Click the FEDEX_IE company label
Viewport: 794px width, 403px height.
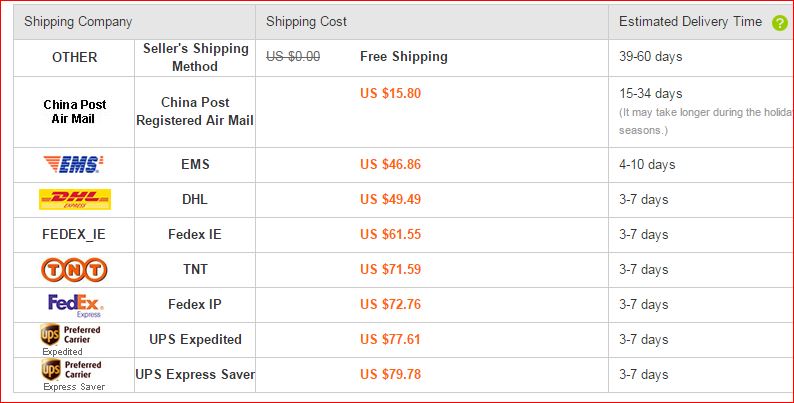coord(74,235)
